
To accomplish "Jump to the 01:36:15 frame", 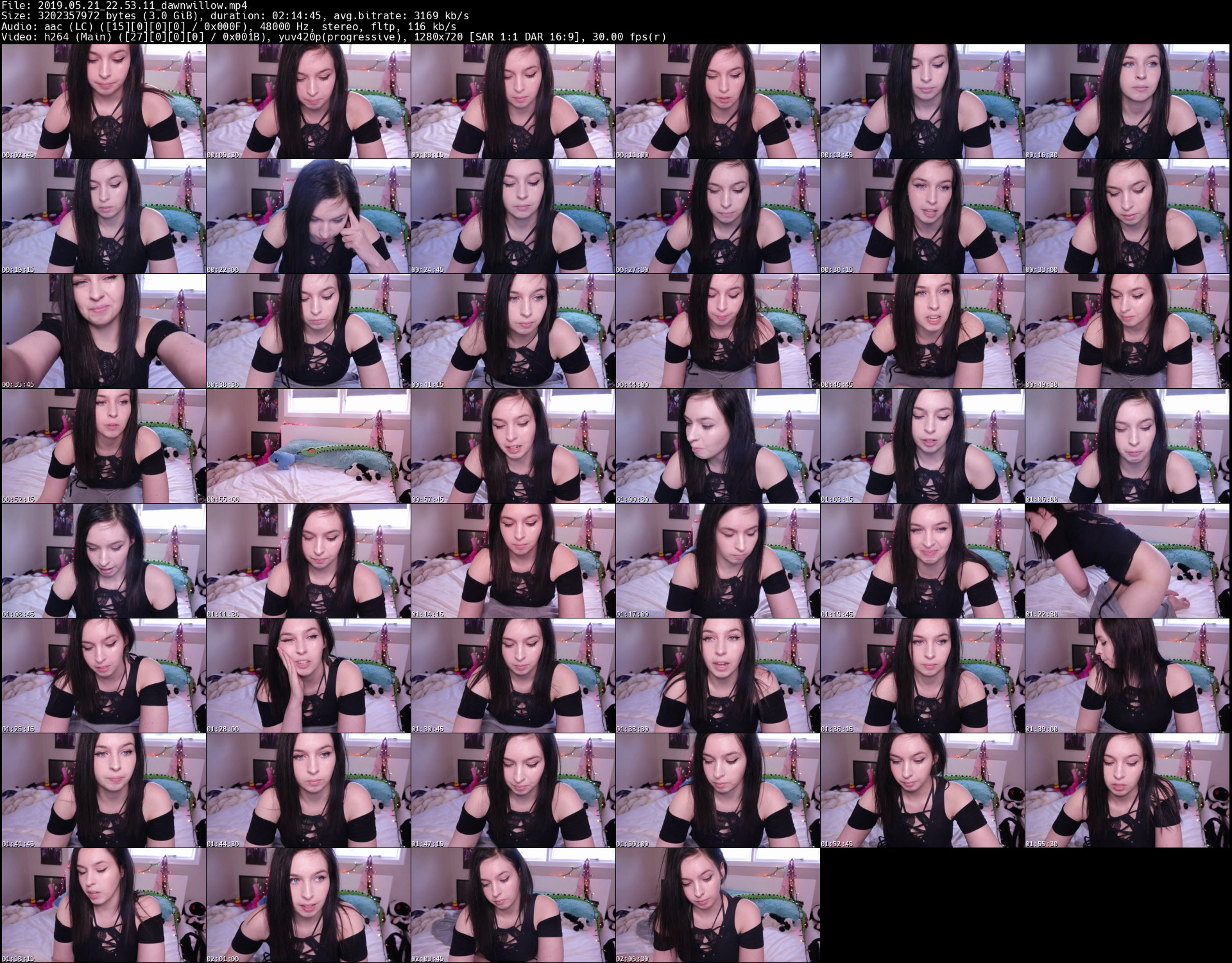I will 922,676.
